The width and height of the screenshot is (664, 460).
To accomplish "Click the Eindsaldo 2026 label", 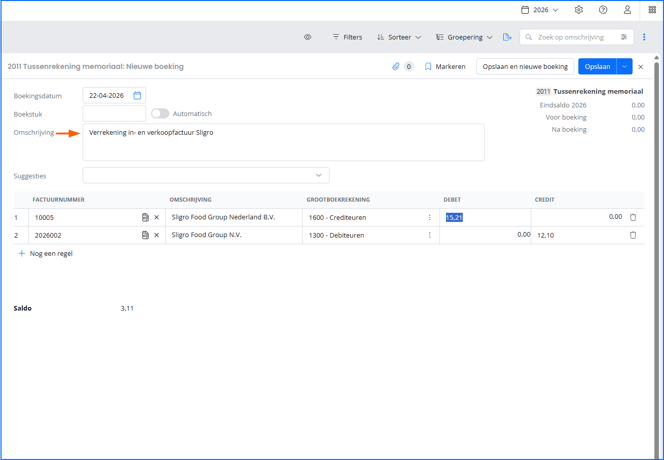I will coord(563,105).
